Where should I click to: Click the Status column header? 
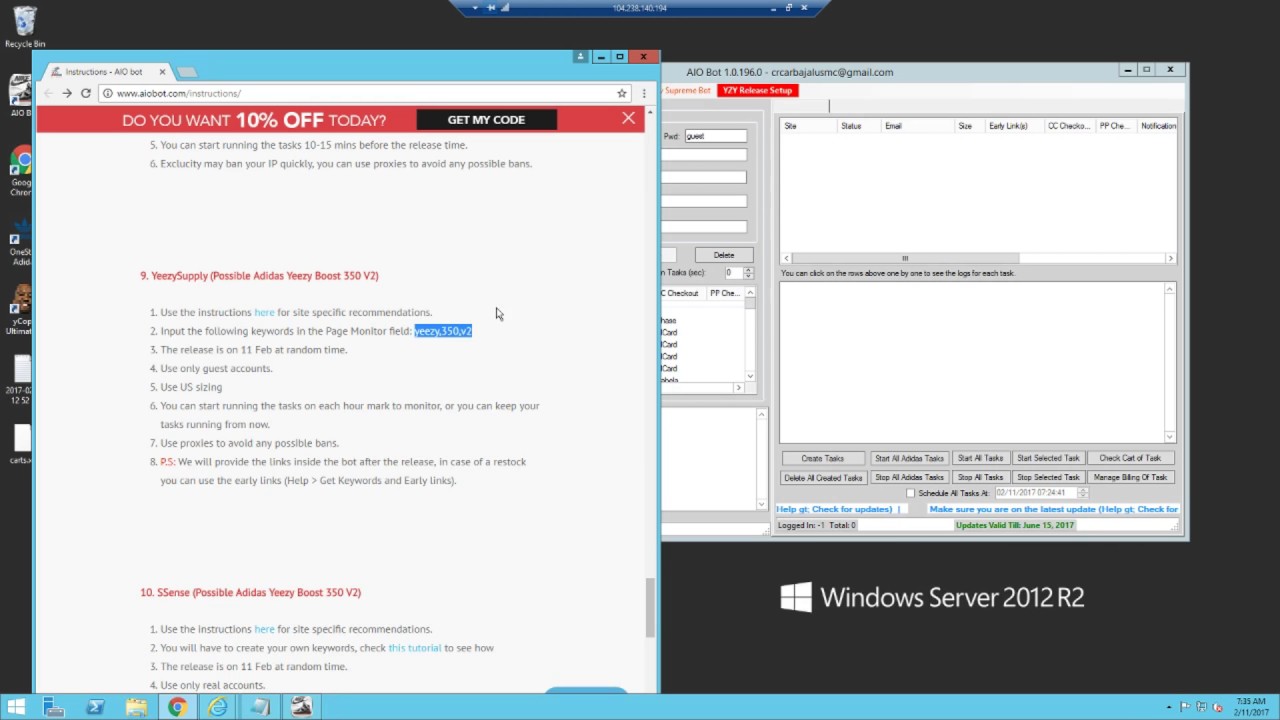point(859,126)
